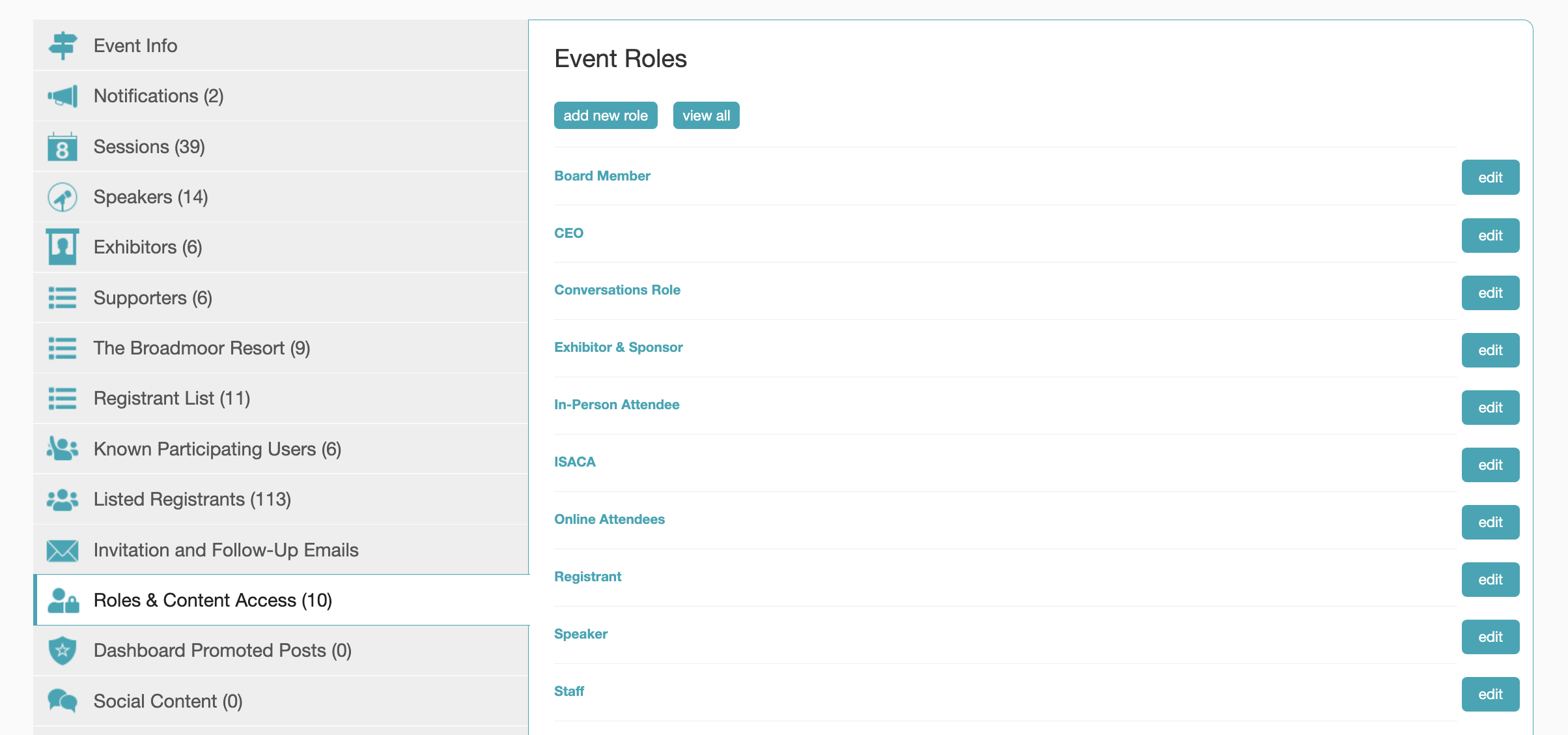Click the people icon beside Listed Registrants
The height and width of the screenshot is (735, 1568).
coord(63,500)
